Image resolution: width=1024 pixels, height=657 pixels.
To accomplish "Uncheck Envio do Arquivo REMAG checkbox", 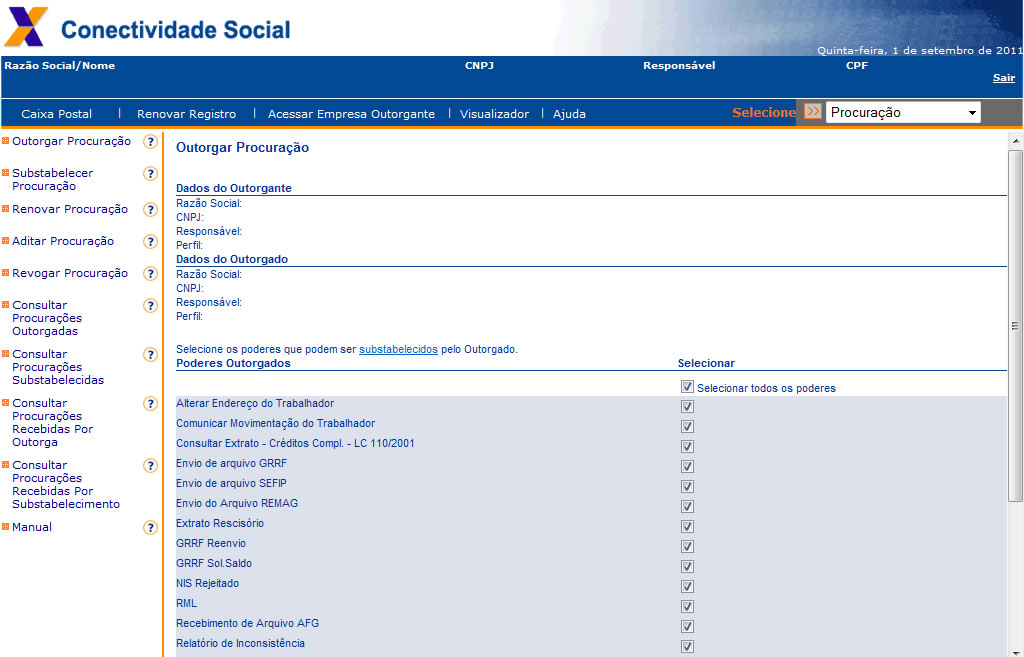I will click(x=687, y=506).
